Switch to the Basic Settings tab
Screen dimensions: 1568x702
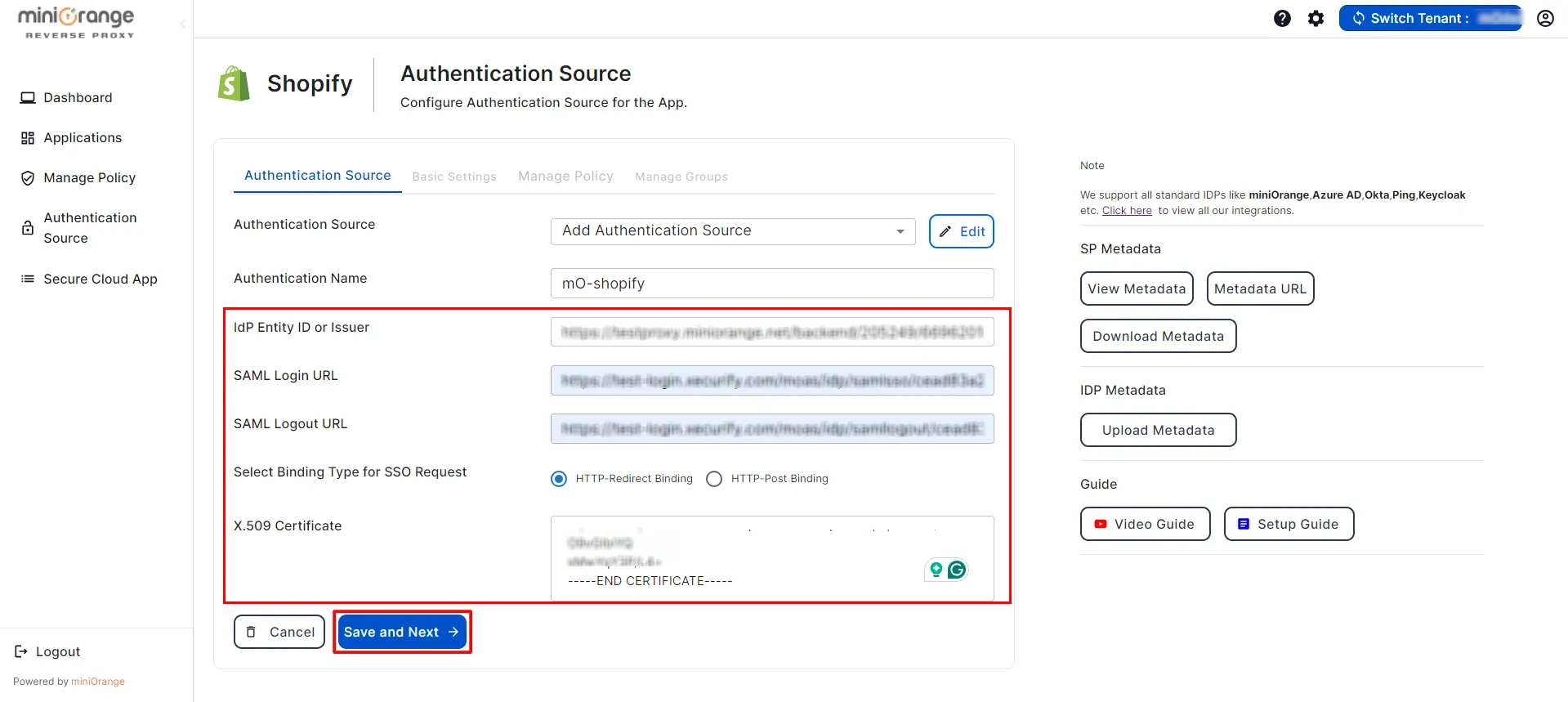click(x=454, y=177)
